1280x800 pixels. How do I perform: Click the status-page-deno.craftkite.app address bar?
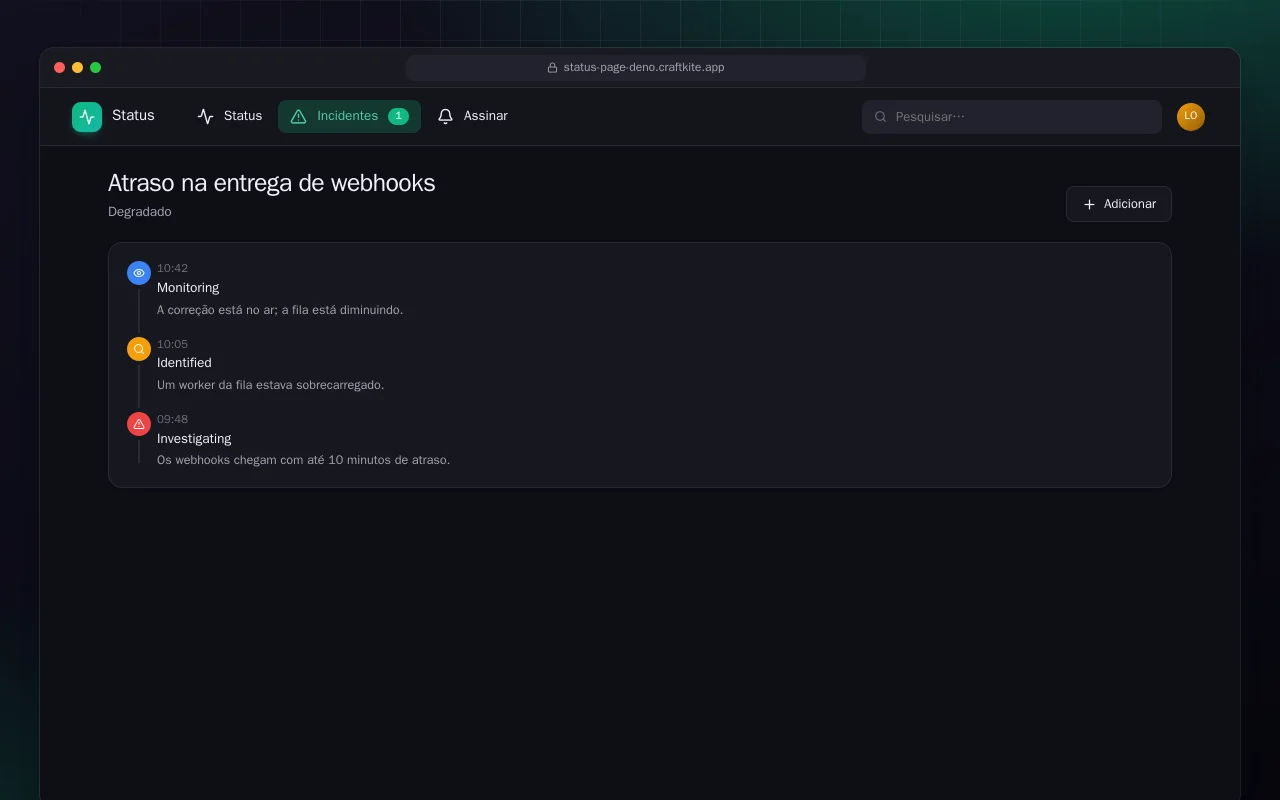tap(636, 68)
